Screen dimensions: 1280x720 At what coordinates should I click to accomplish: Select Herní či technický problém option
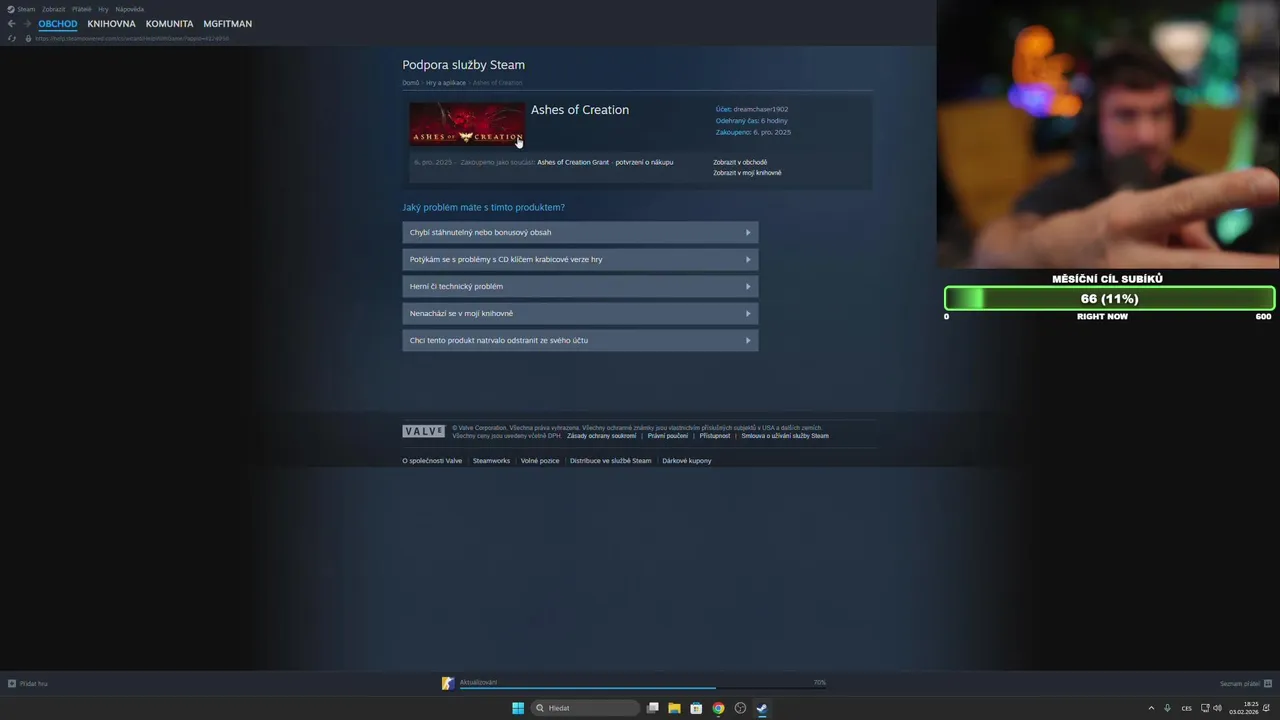pyautogui.click(x=580, y=286)
